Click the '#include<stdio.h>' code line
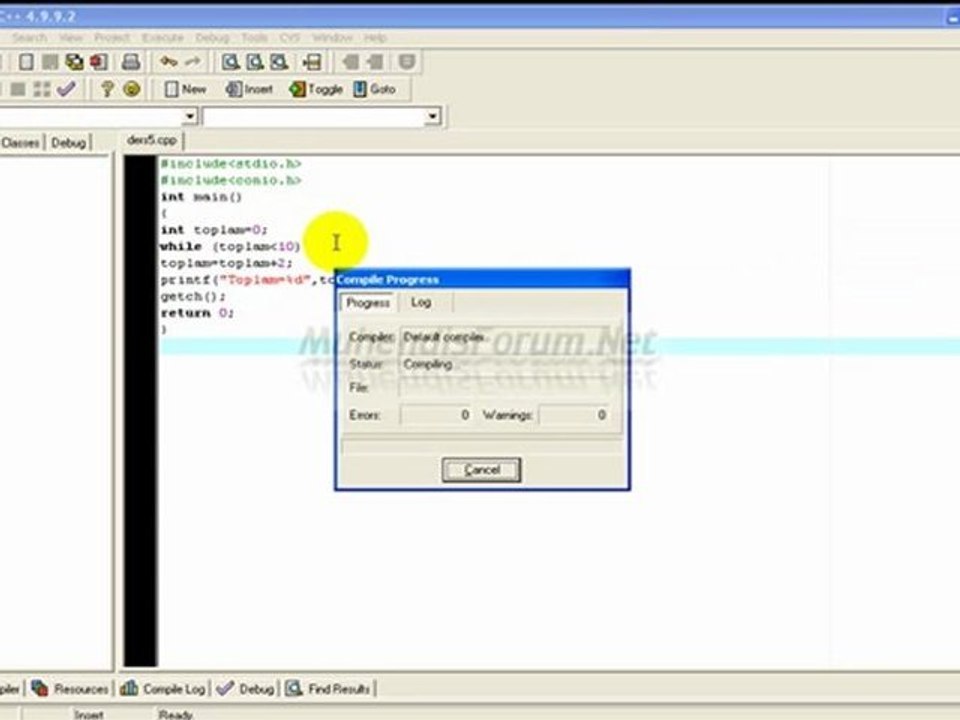Screen dimensions: 960x720 tap(230, 164)
